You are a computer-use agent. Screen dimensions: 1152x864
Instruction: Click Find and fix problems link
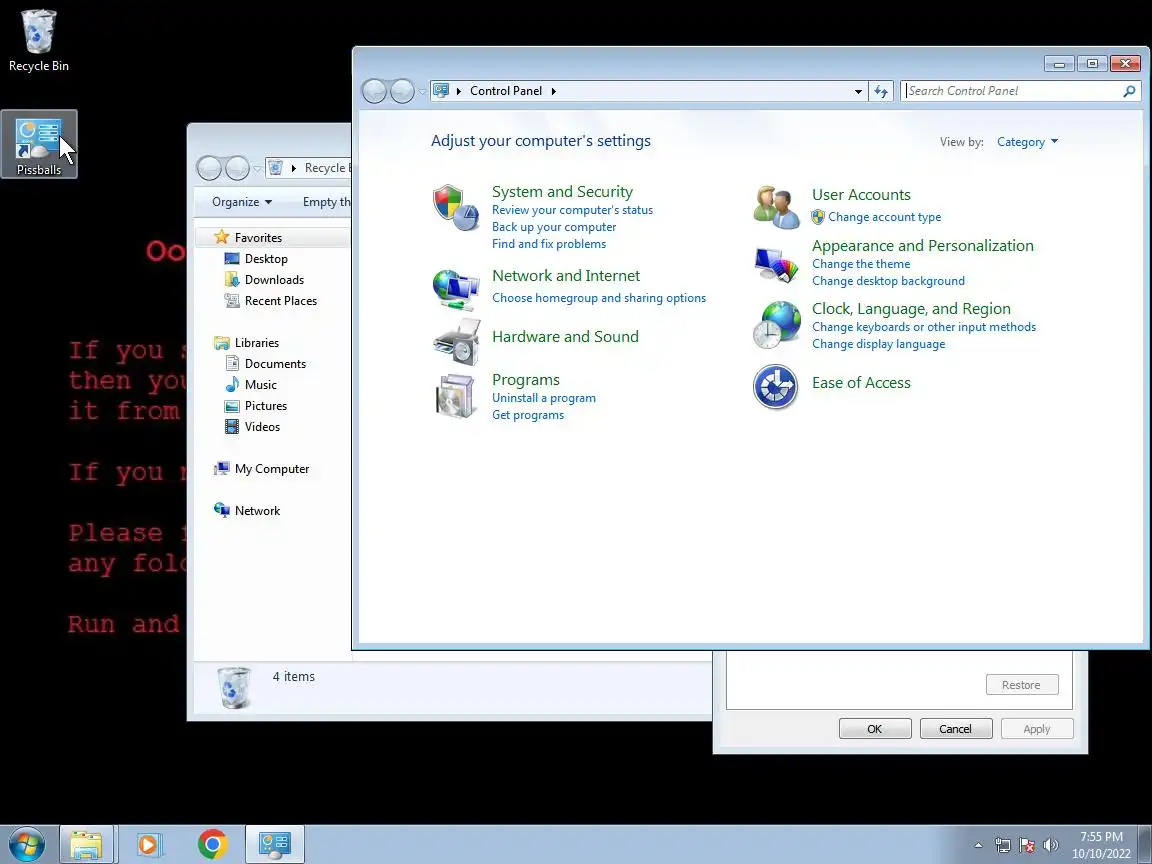pyautogui.click(x=549, y=244)
